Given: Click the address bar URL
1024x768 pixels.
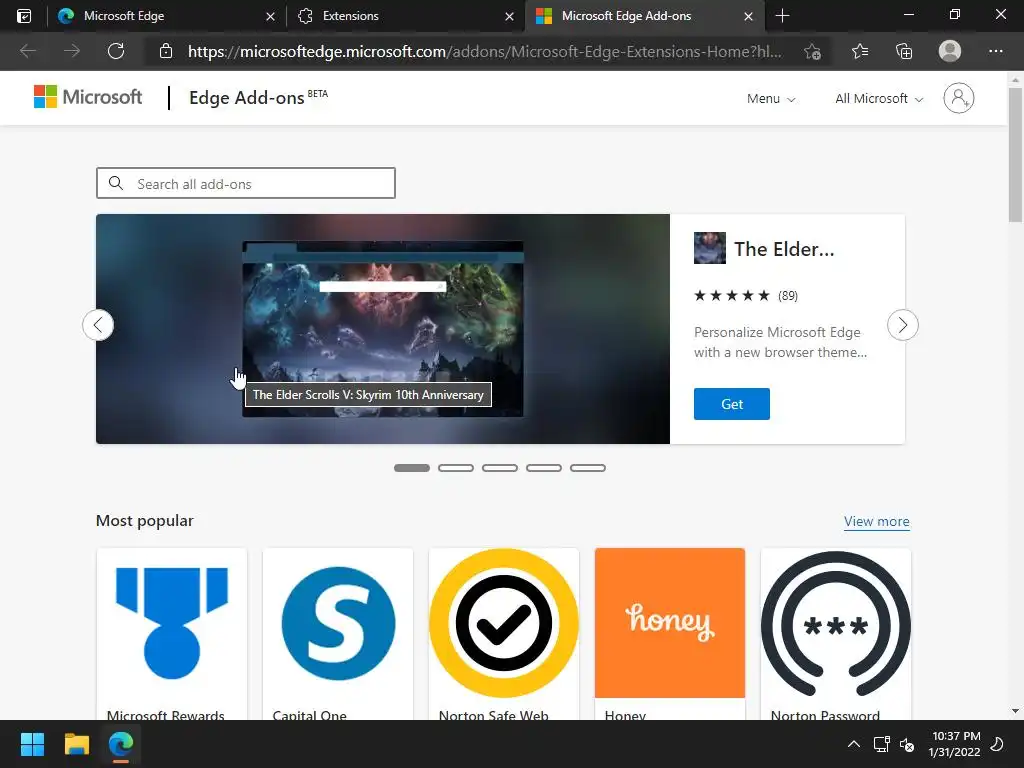Looking at the screenshot, I should click(x=485, y=52).
